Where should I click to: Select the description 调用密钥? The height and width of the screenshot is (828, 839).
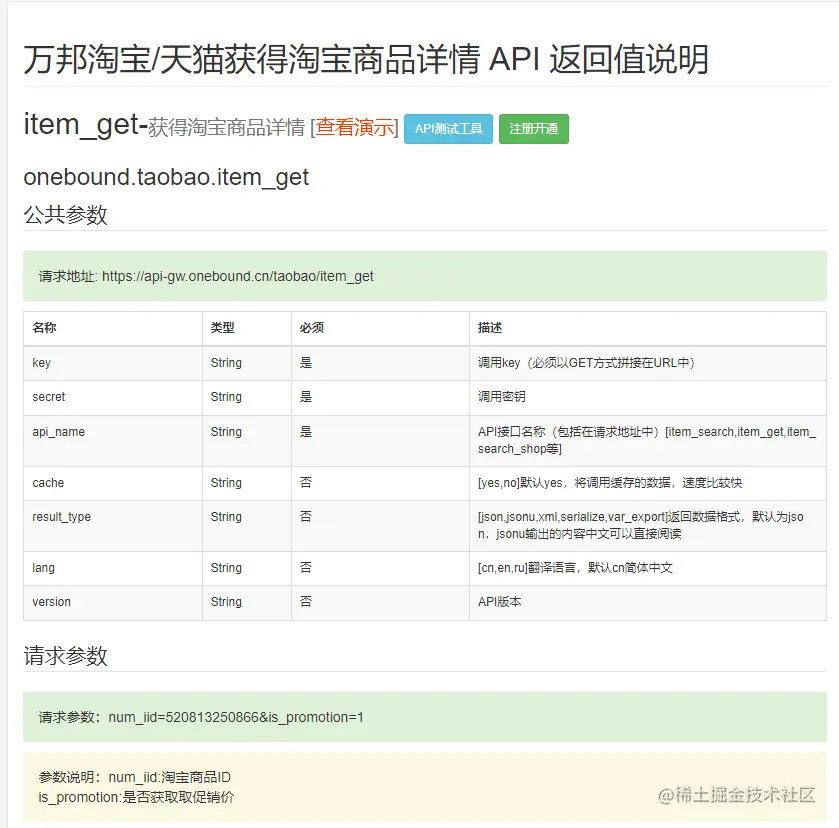pyautogui.click(x=501, y=397)
